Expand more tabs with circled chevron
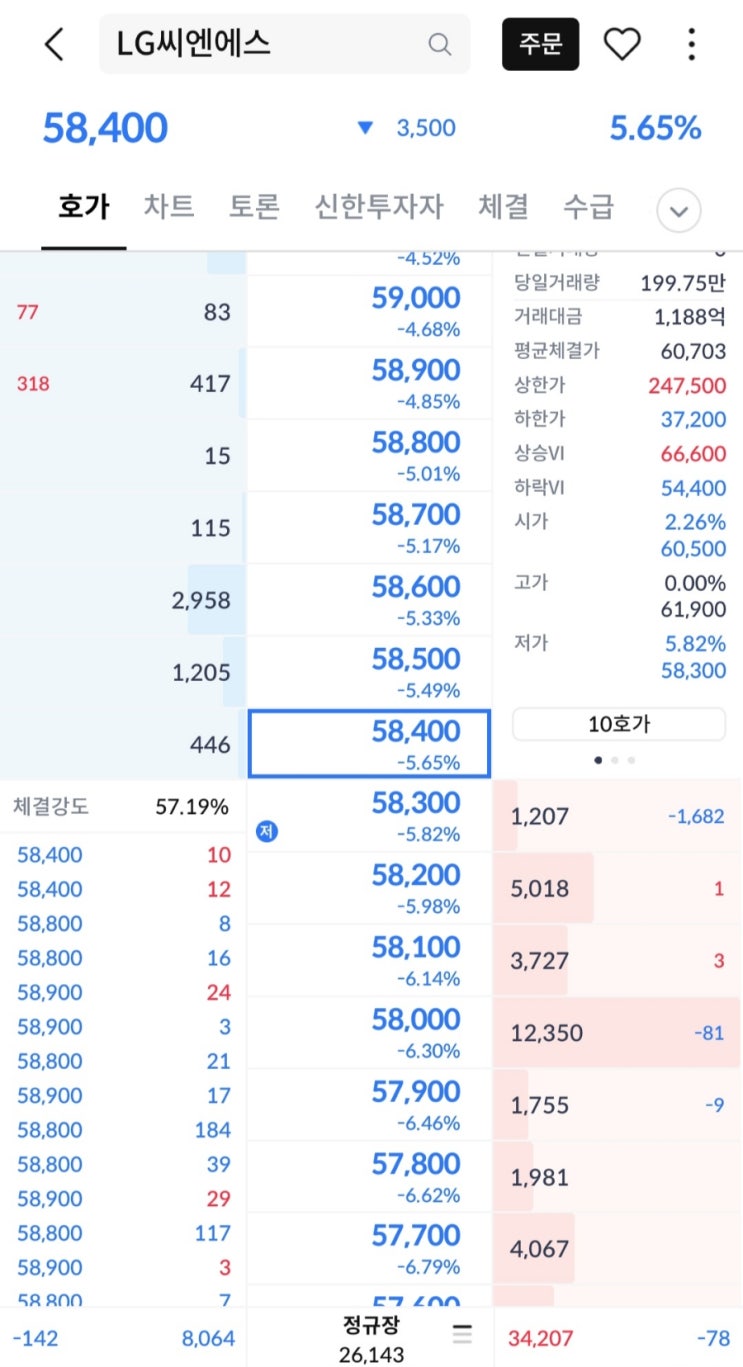This screenshot has width=743, height=1367. 678,211
